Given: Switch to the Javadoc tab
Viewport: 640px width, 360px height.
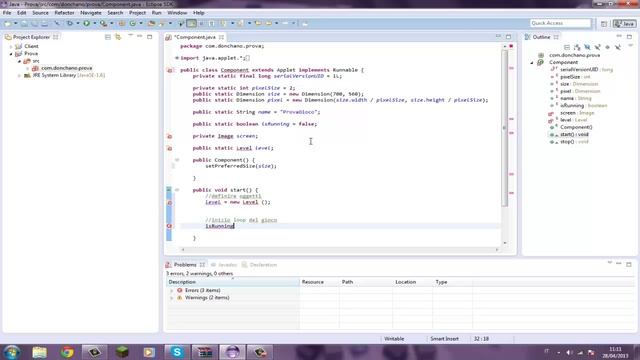Looking at the screenshot, I should (224, 265).
